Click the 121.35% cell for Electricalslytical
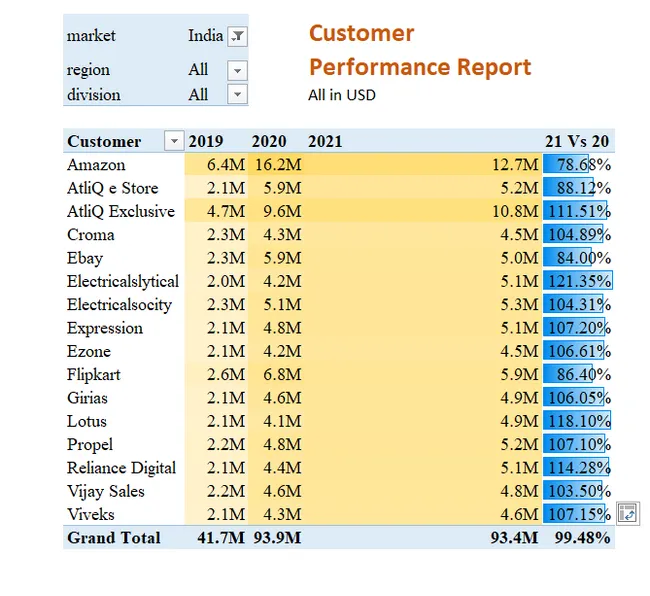This screenshot has height=596, width=650. click(x=579, y=281)
